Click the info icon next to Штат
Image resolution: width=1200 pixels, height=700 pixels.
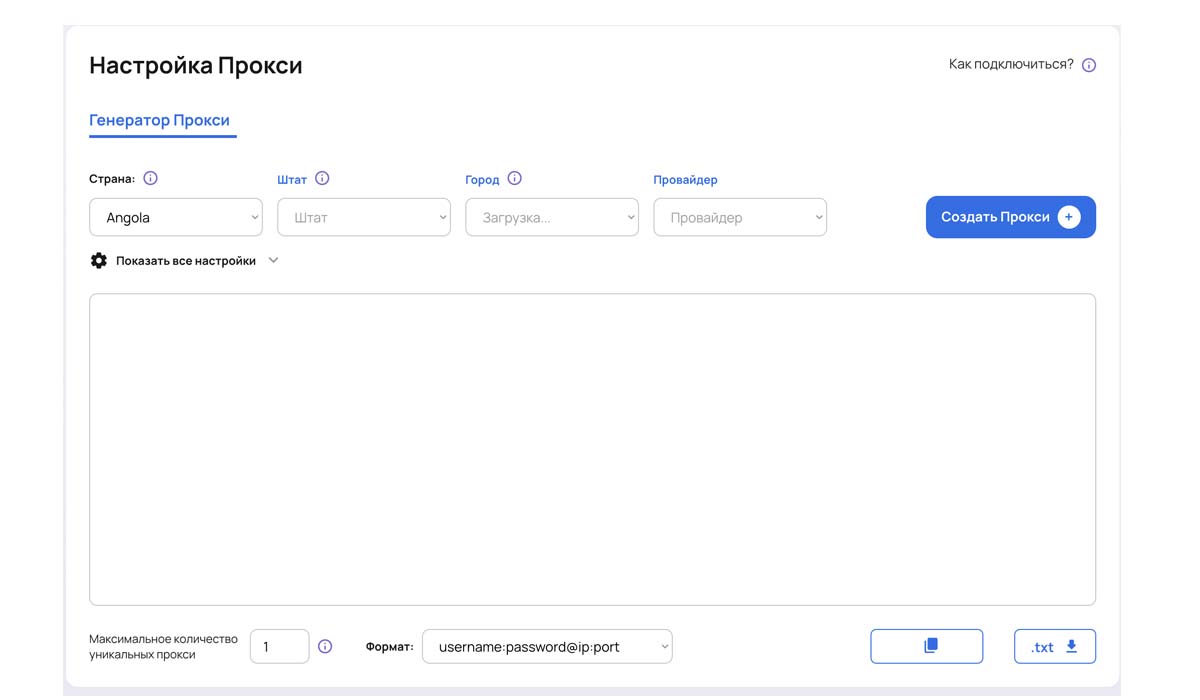tap(322, 179)
